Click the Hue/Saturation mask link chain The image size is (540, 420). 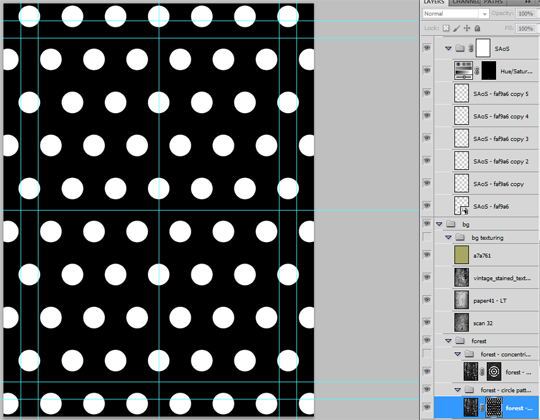pyautogui.click(x=477, y=71)
